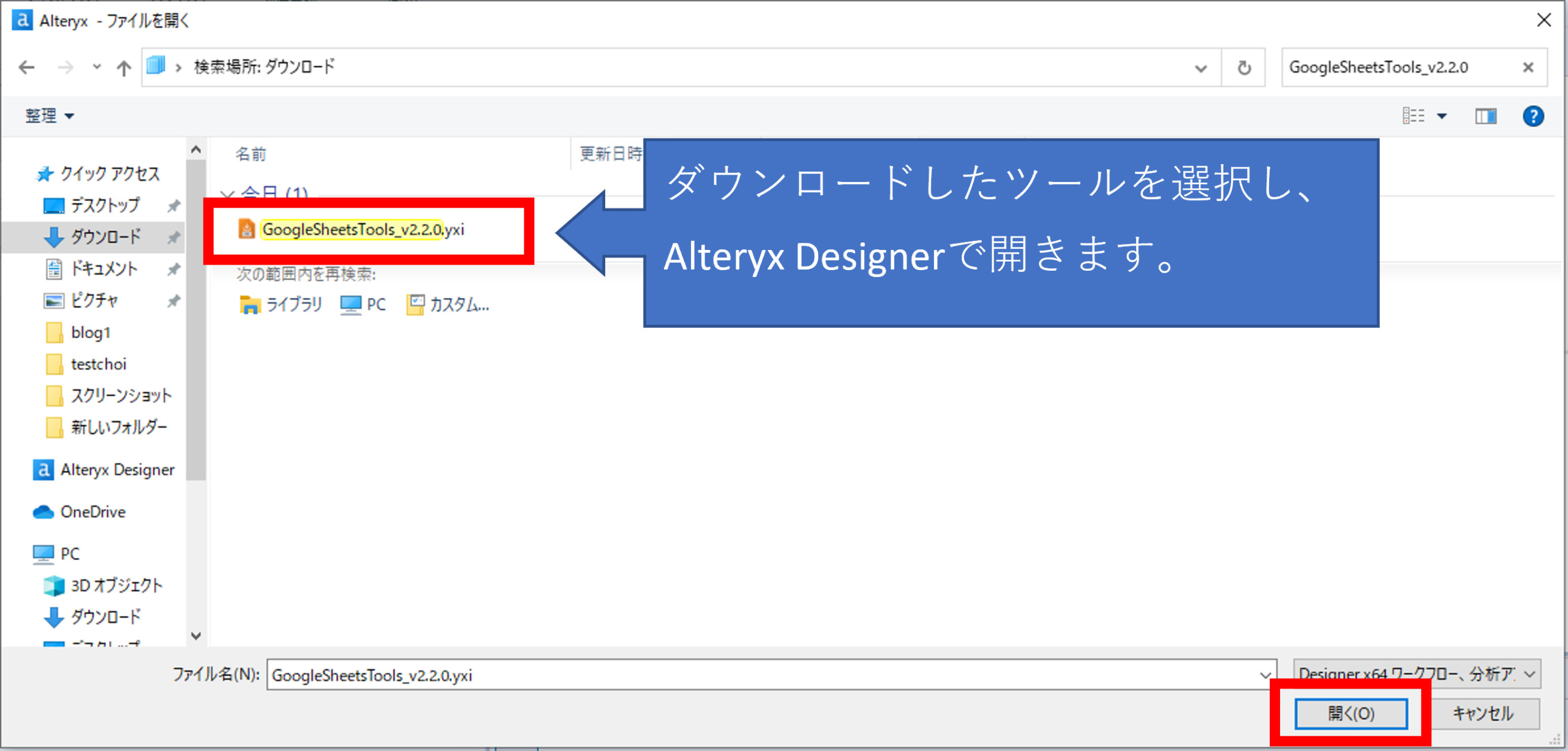Image resolution: width=1568 pixels, height=751 pixels.
Task: Select PC in the navigation tree
Action: pos(56,553)
